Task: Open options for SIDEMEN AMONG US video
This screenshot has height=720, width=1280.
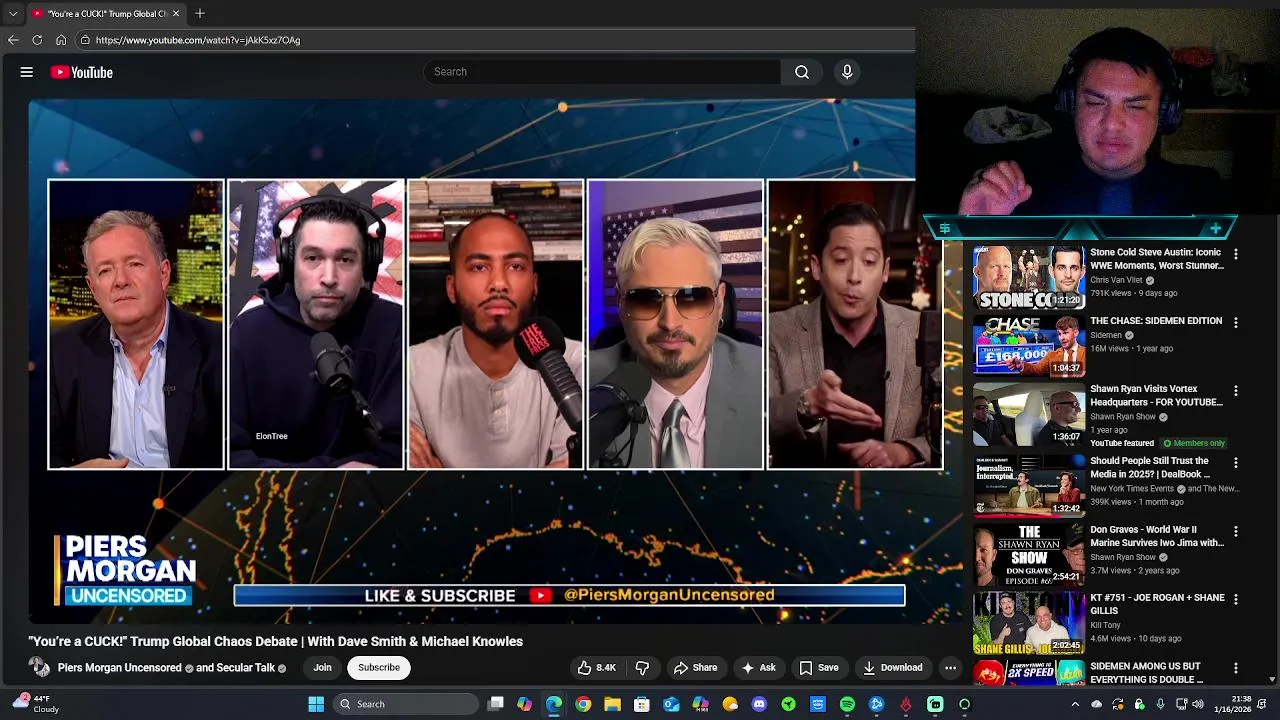Action: click(1235, 667)
